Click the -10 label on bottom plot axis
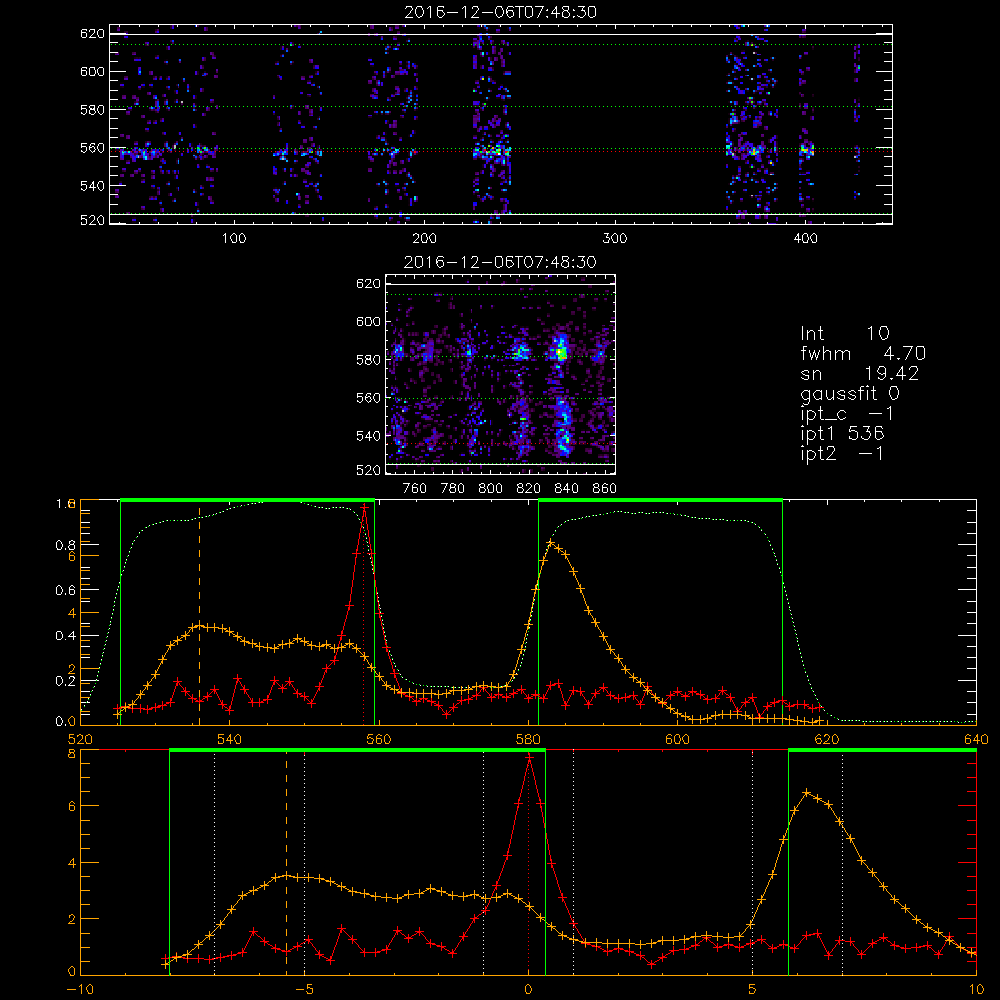Image resolution: width=1000 pixels, height=1000 pixels. (80, 989)
